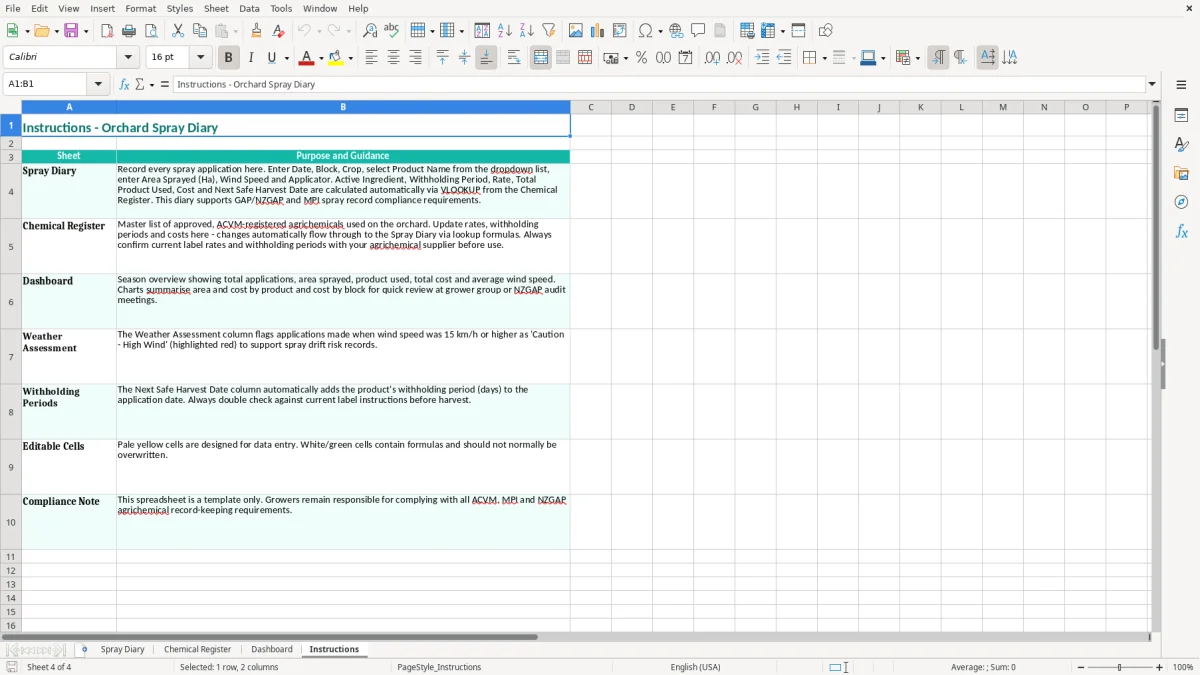Toggle Wrap Text button
The width and height of the screenshot is (1200, 675).
[x=514, y=58]
